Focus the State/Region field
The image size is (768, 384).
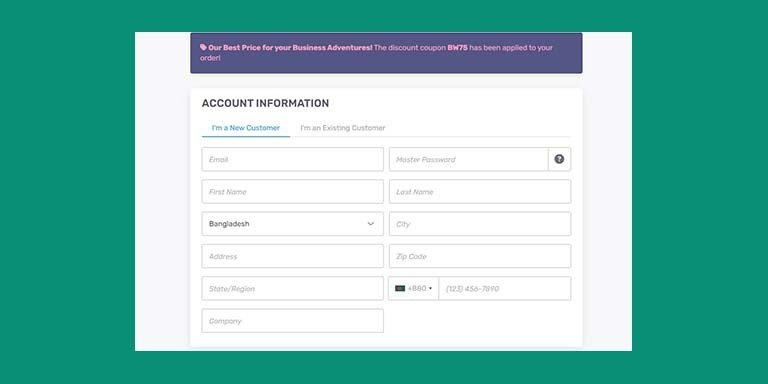(x=292, y=288)
